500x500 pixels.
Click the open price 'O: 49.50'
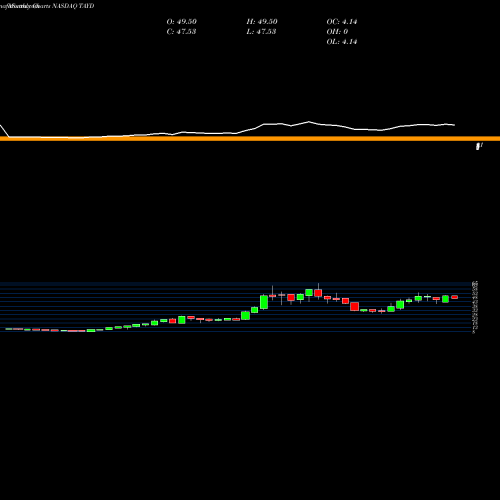182,22
